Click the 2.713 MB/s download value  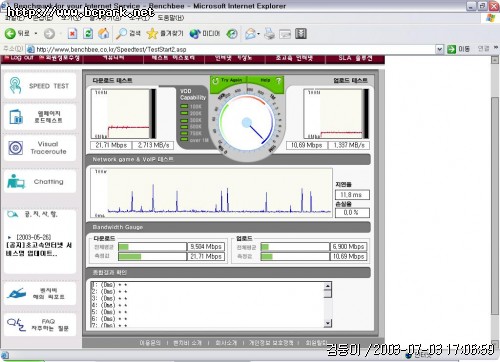[x=153, y=145]
